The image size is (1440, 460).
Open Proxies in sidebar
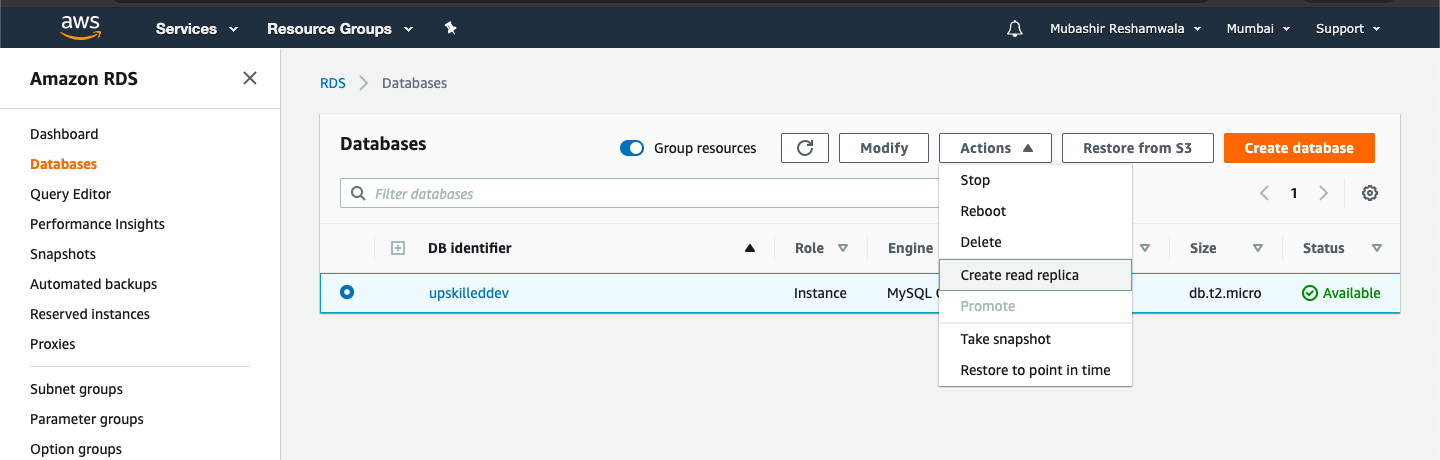click(53, 344)
